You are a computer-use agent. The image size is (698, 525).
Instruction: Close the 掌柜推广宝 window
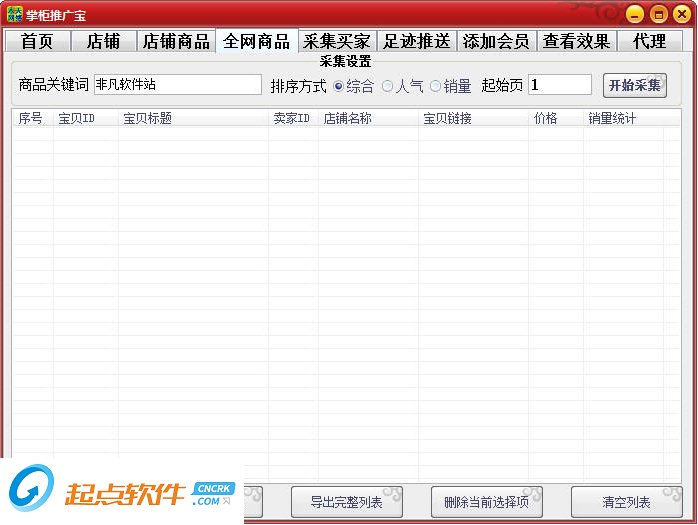[x=682, y=15]
